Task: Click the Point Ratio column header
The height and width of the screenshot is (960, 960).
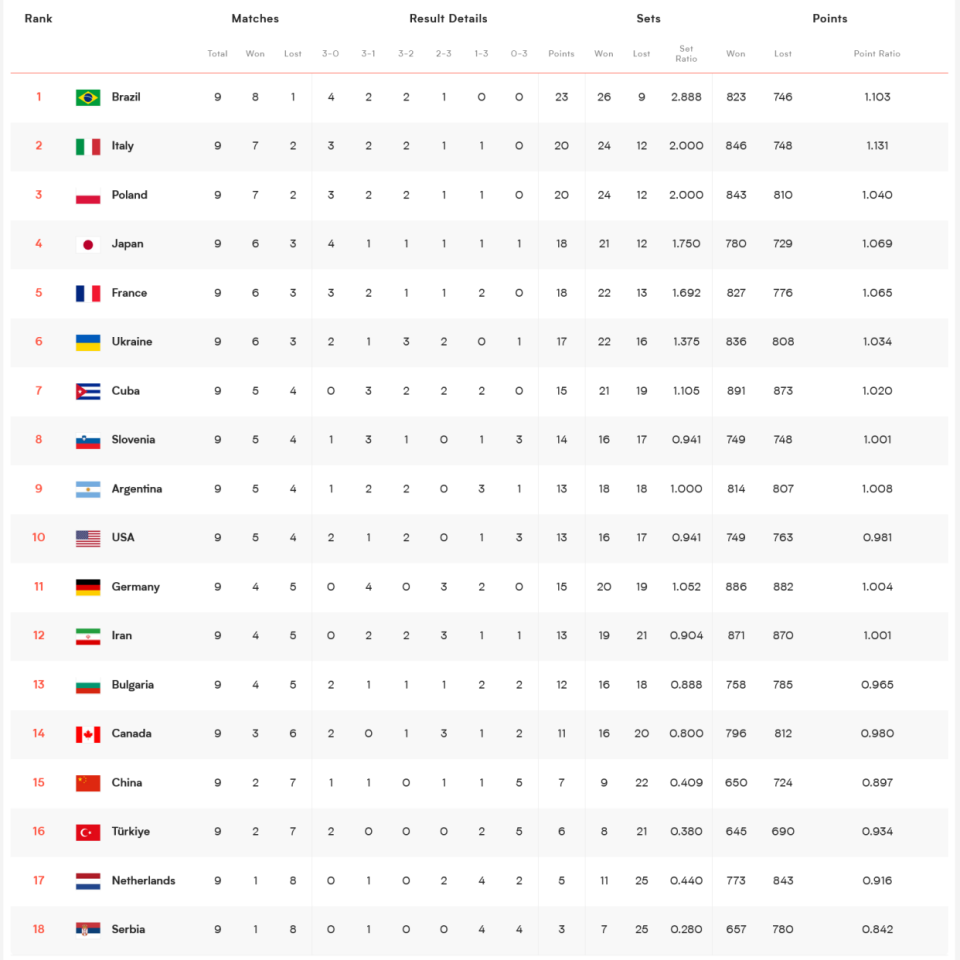Action: click(x=877, y=53)
